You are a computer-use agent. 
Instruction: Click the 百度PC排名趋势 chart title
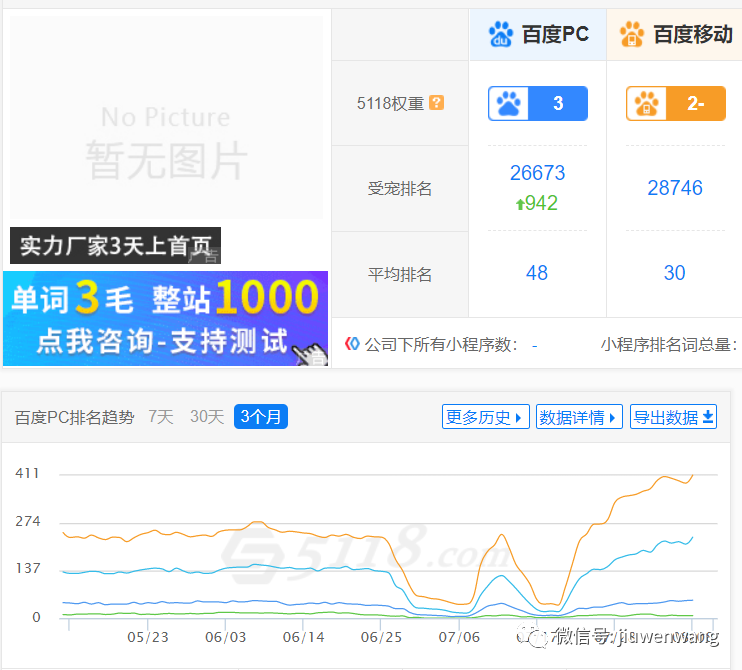tap(74, 417)
